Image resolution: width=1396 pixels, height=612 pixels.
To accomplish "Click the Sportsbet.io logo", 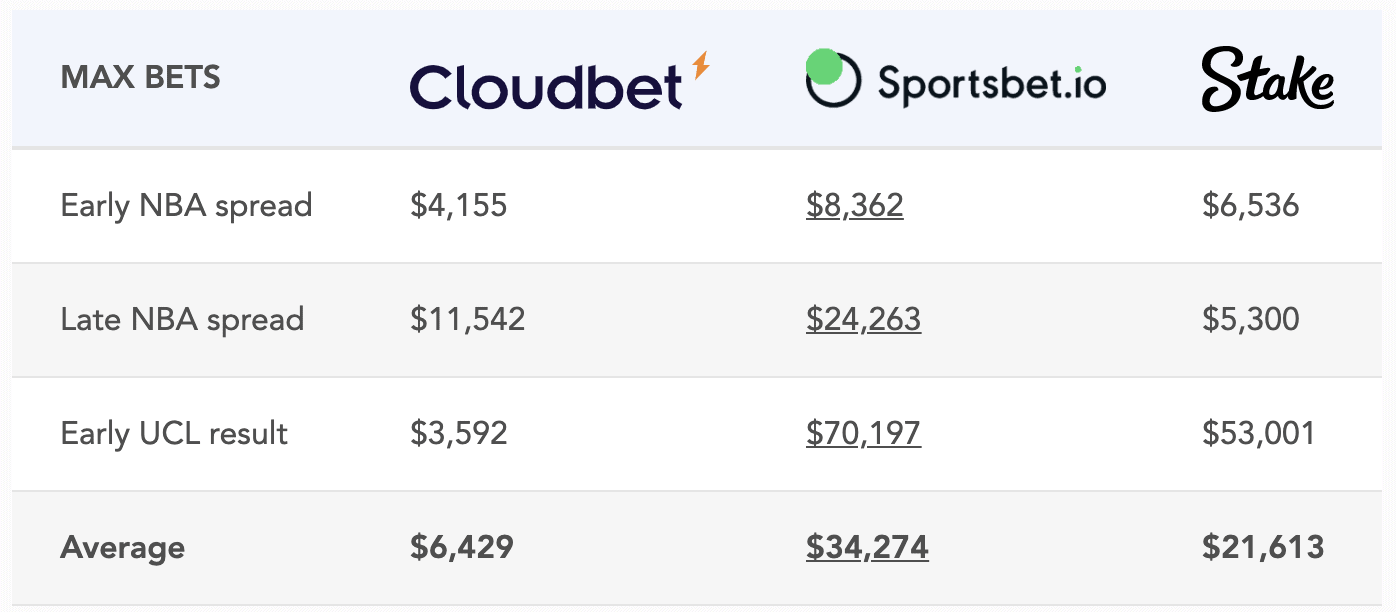I will [956, 78].
